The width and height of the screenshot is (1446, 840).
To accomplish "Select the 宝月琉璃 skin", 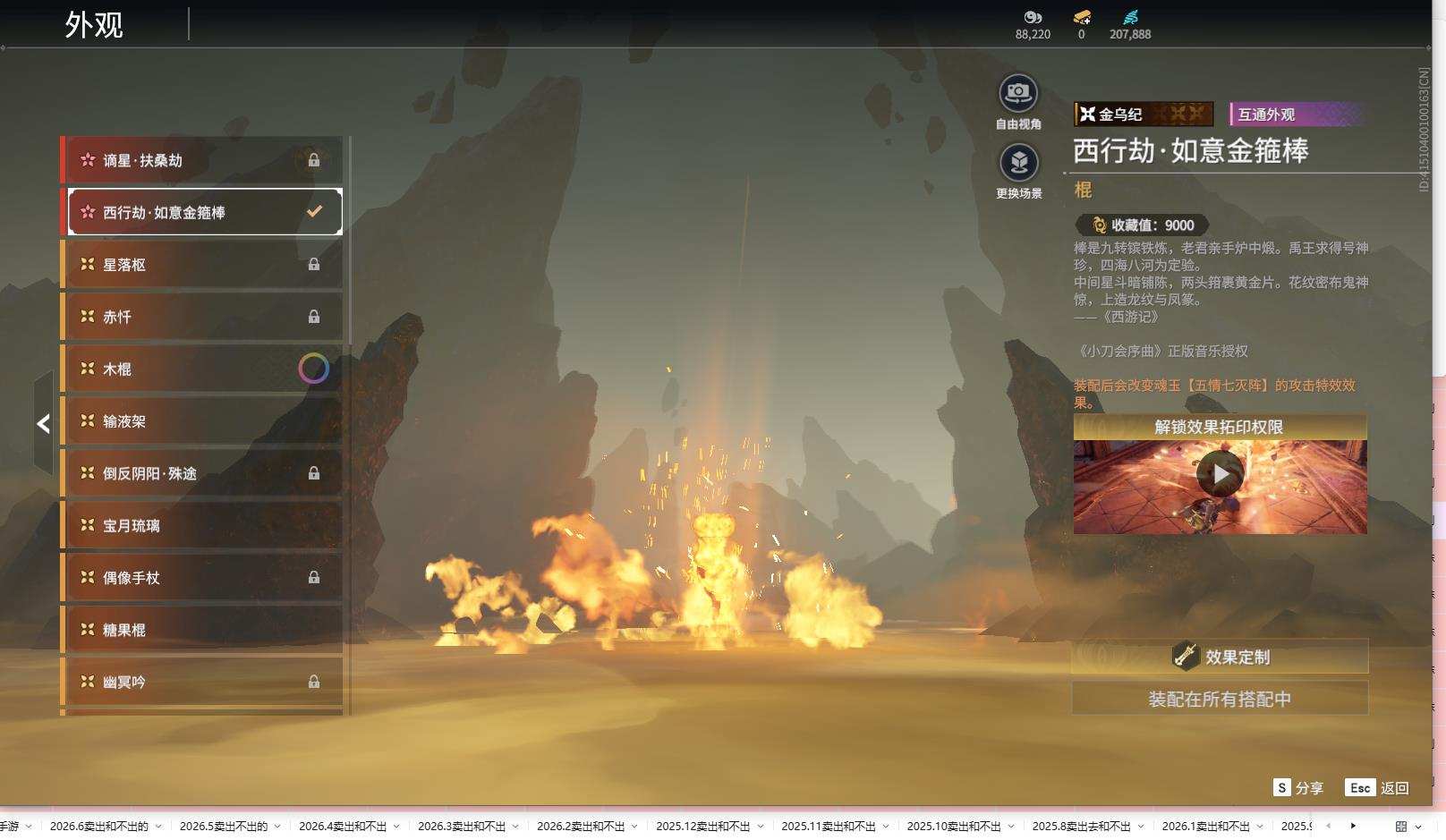I will 202,525.
